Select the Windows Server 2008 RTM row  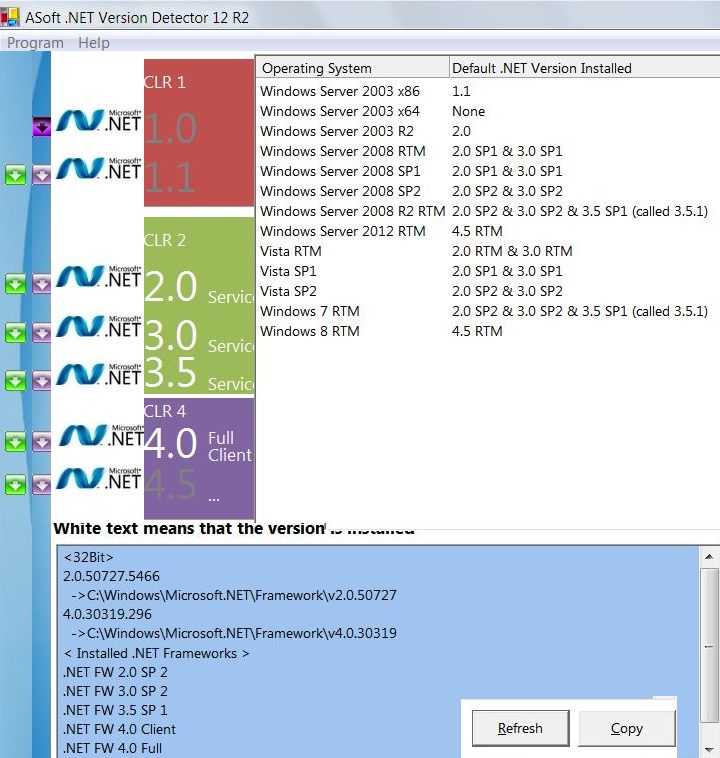click(487, 151)
